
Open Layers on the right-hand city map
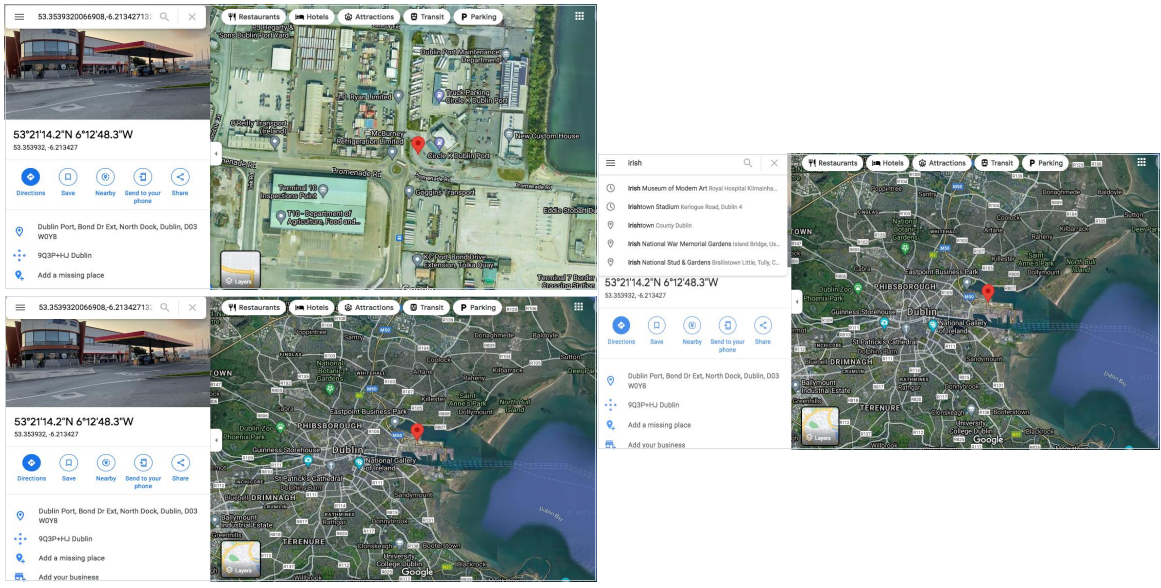pyautogui.click(x=820, y=427)
